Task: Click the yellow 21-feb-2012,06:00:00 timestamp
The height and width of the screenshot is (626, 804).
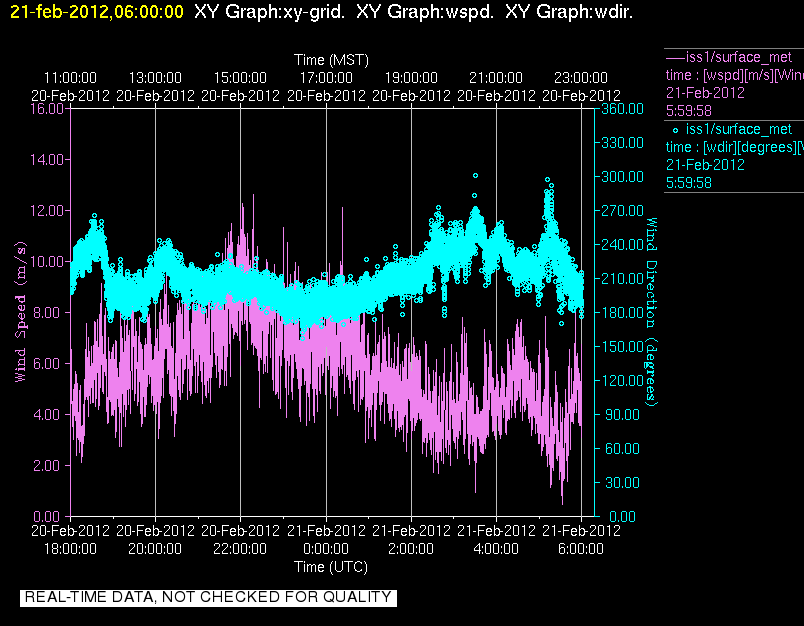Action: (x=96, y=12)
